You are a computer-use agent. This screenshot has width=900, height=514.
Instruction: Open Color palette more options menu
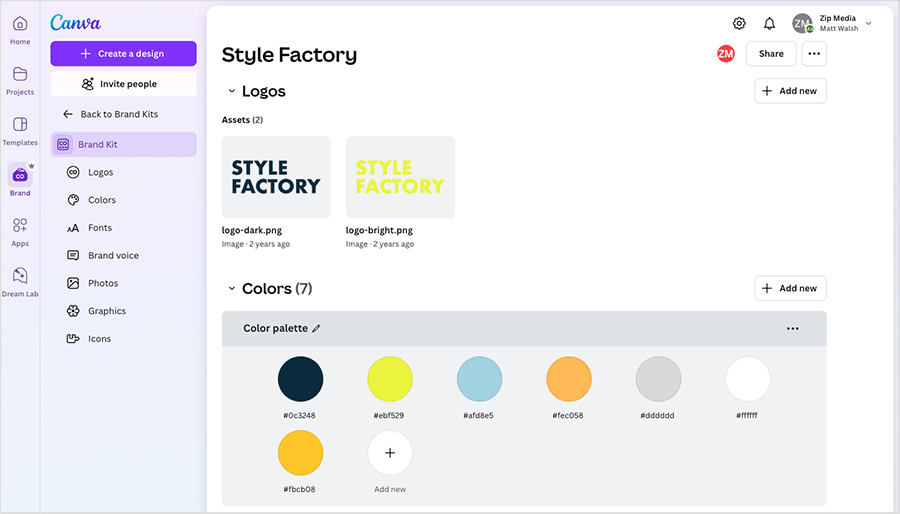(x=792, y=328)
